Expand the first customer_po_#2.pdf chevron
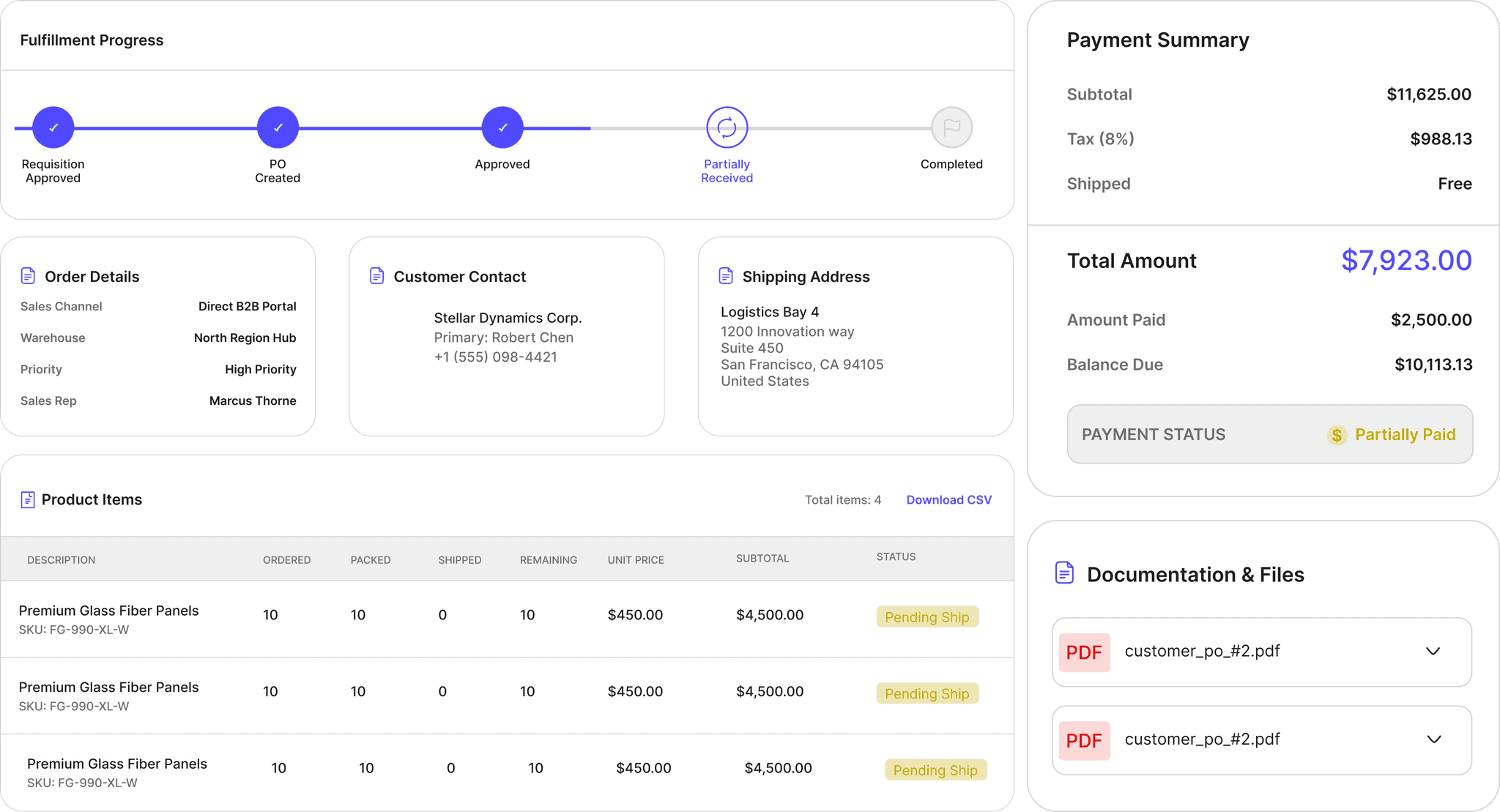Viewport: 1500px width, 812px height. pos(1433,651)
